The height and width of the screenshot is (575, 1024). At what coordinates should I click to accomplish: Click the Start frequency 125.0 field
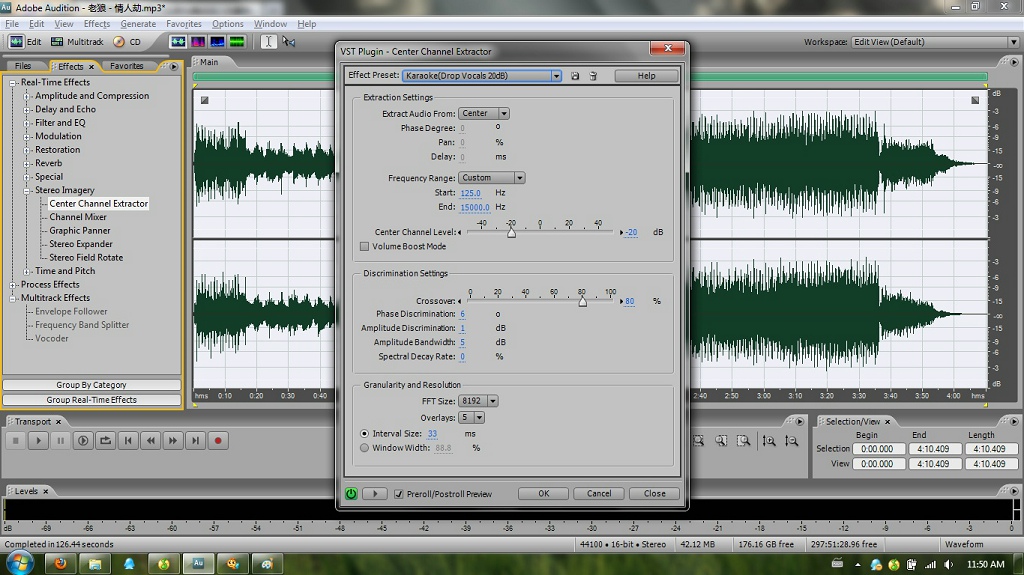(471, 193)
